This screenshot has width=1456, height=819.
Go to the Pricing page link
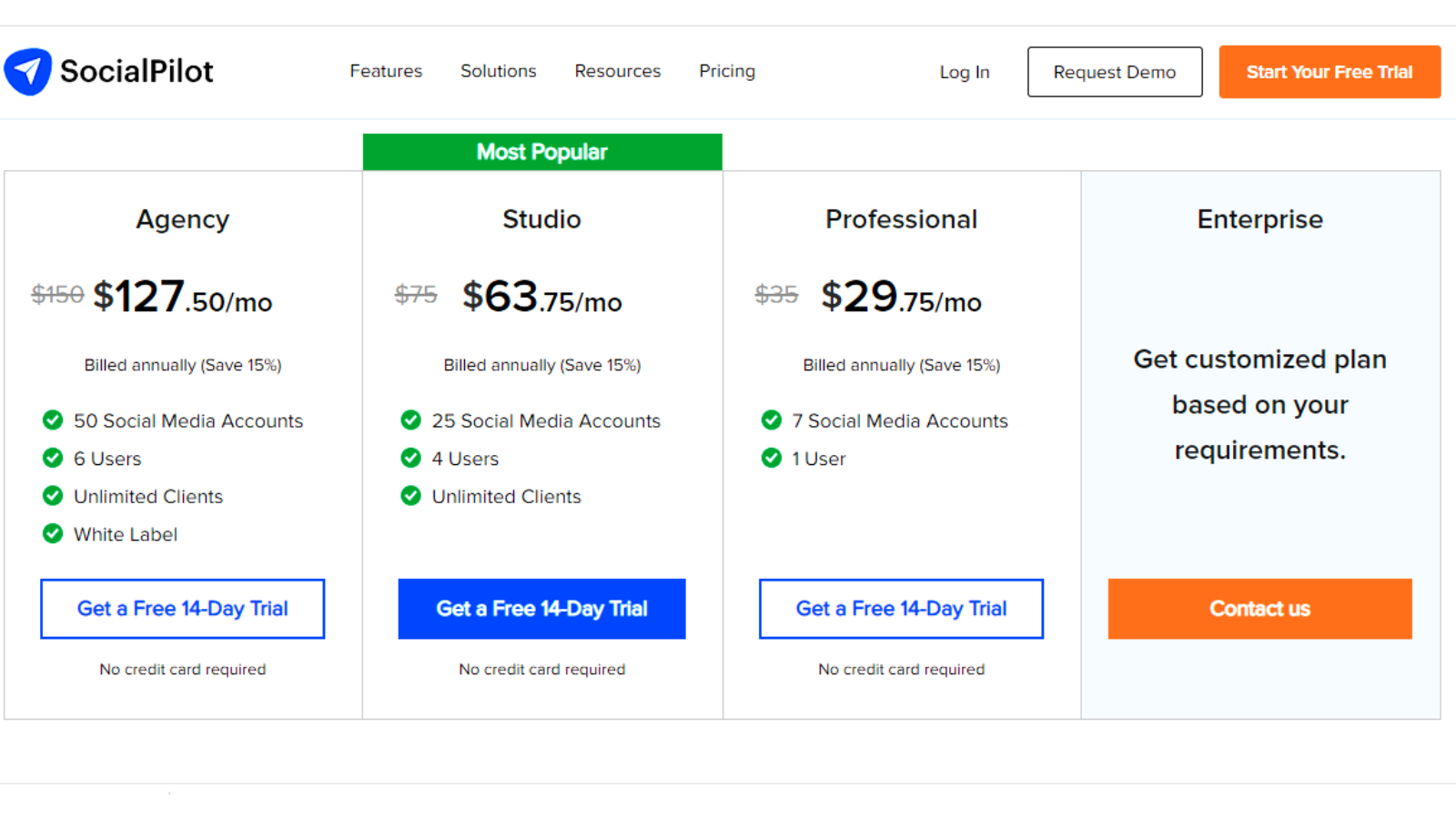click(x=727, y=71)
